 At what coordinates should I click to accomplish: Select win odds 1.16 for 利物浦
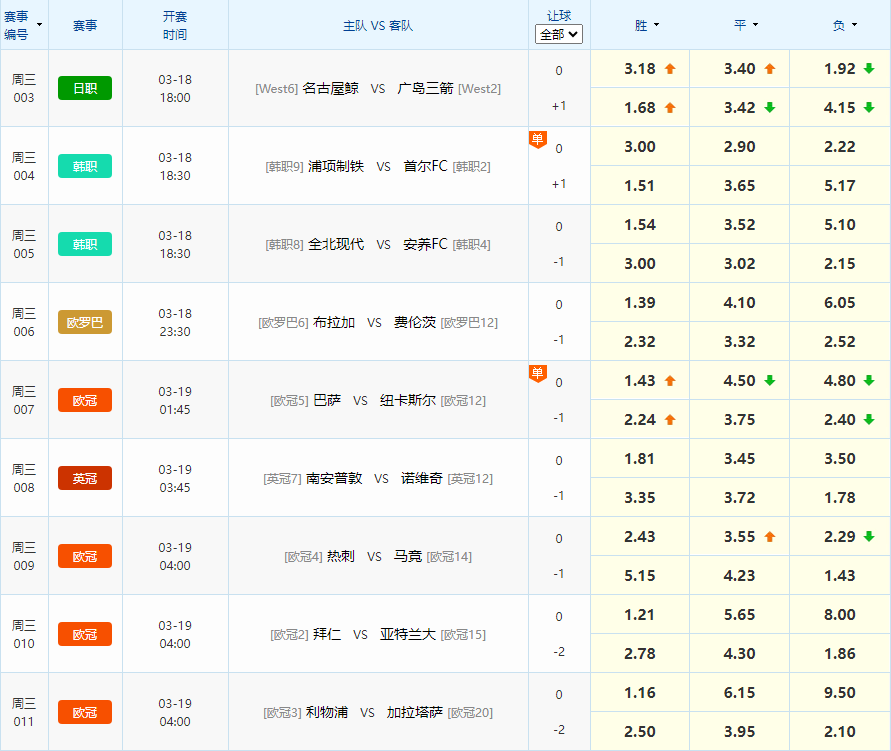point(640,692)
